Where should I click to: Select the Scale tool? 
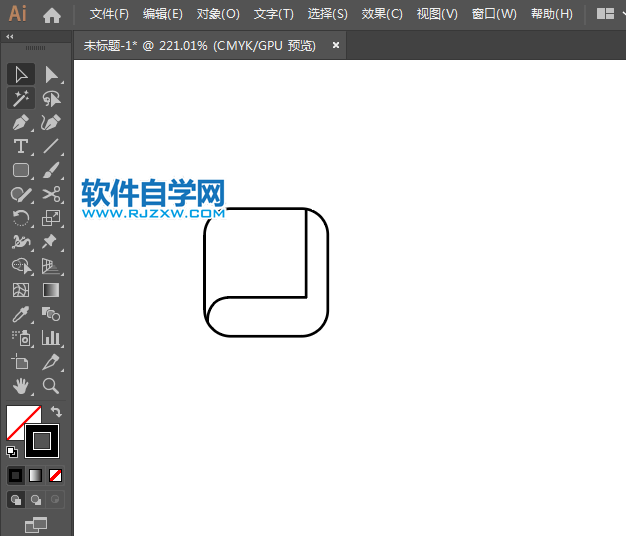pyautogui.click(x=51, y=218)
